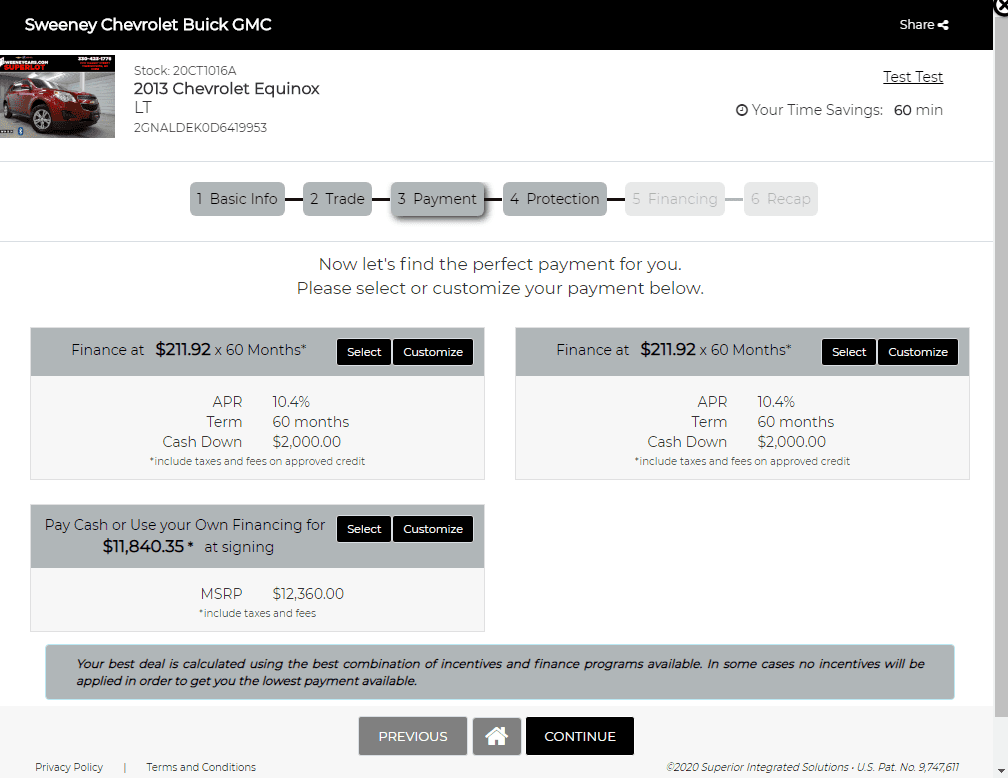
Task: Click the 2013 Chevrolet Equinox heading
Action: point(226,88)
